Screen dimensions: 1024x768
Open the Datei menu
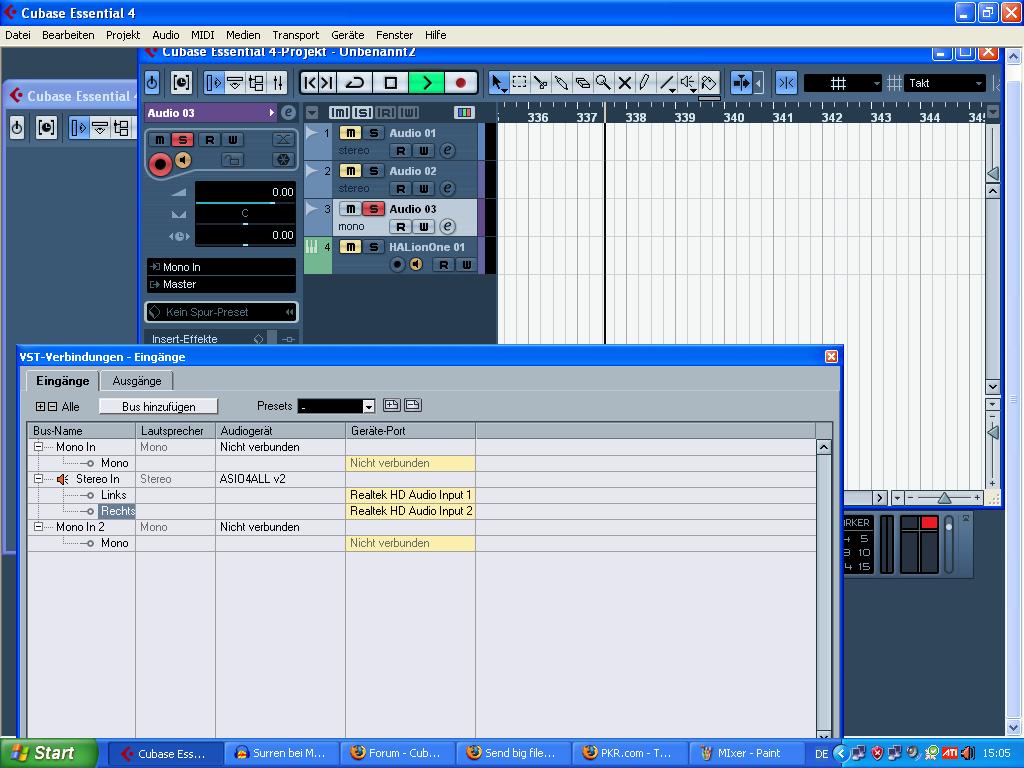(x=18, y=35)
